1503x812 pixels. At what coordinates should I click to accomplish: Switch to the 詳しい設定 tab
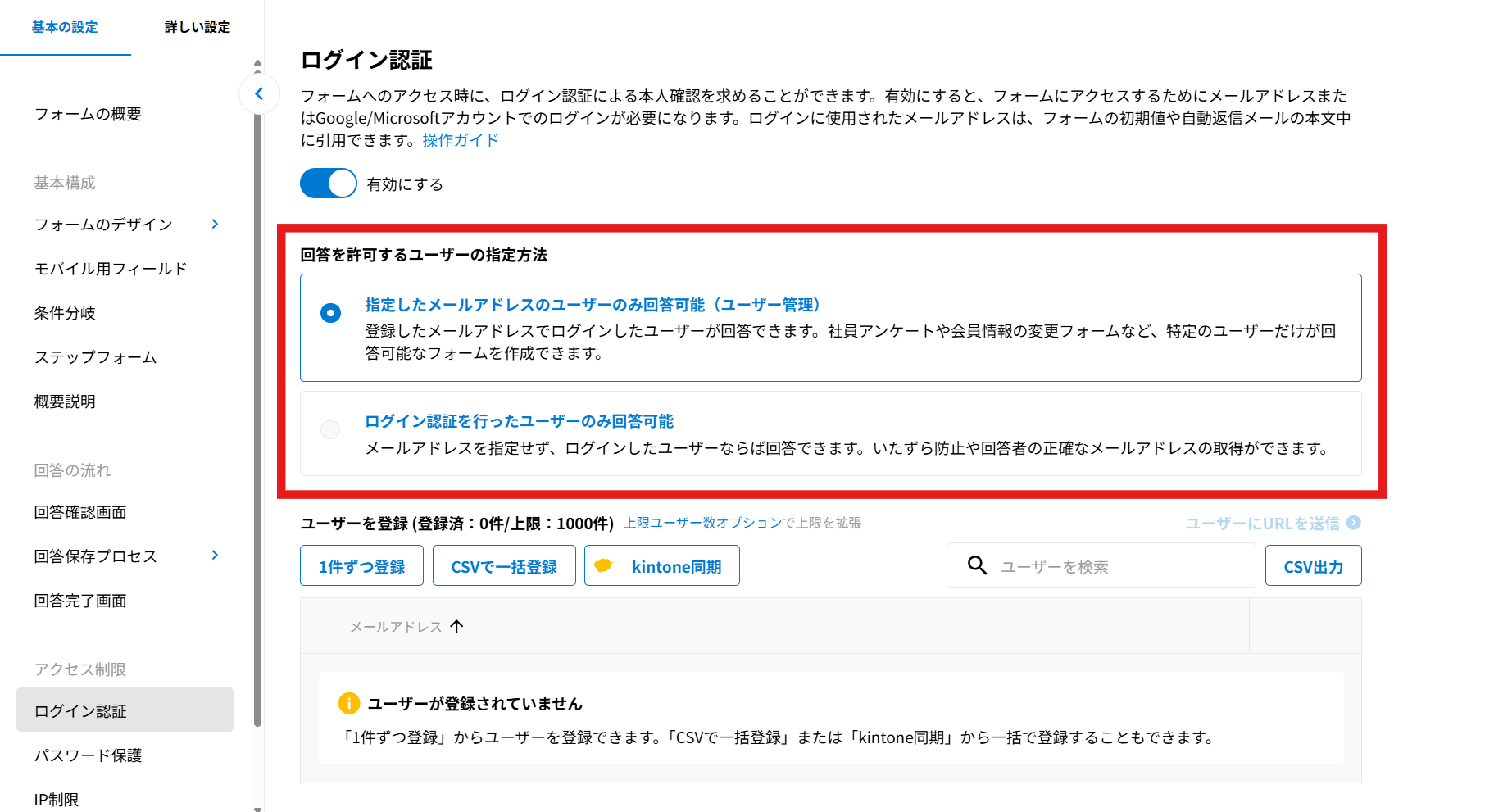click(x=197, y=27)
